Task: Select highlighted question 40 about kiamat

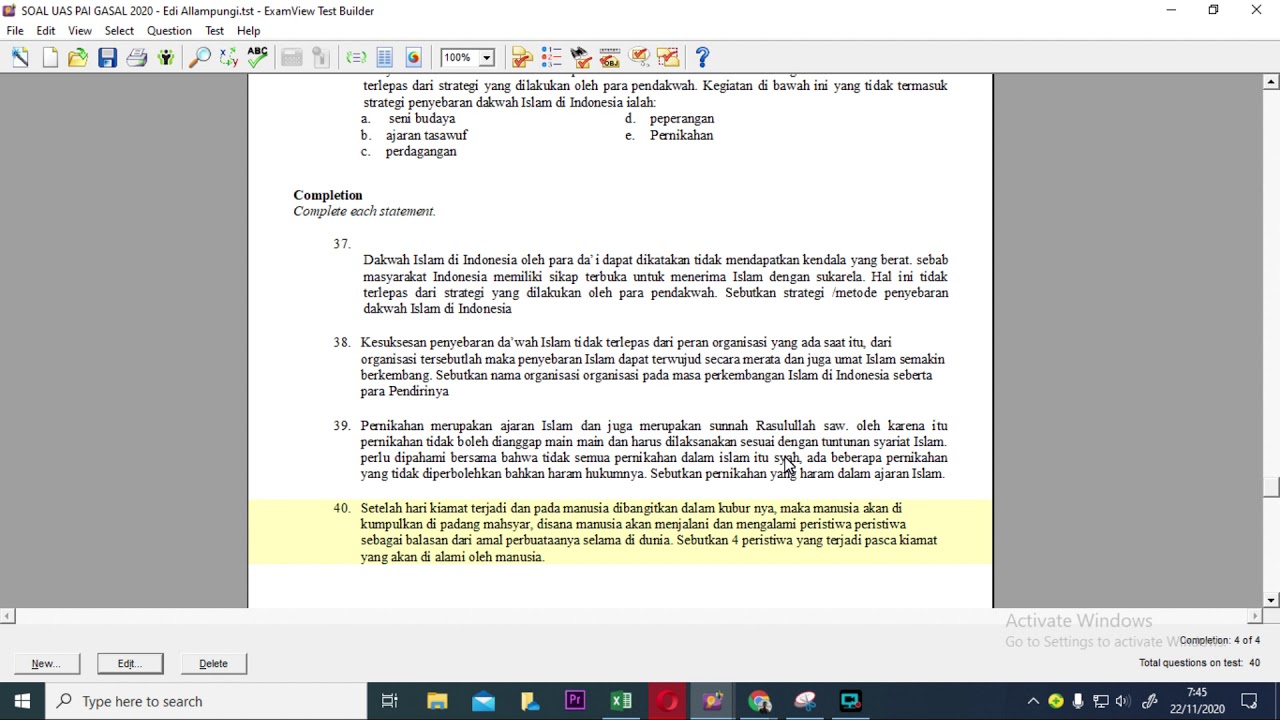Action: click(620, 532)
